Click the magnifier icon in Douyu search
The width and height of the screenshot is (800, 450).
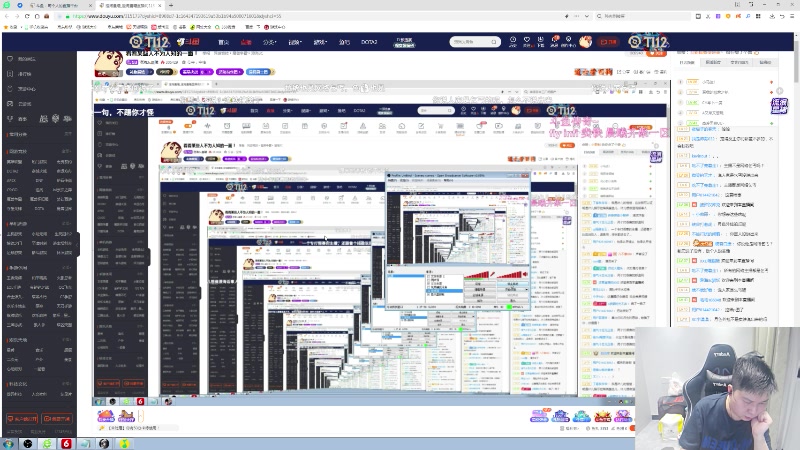click(x=494, y=42)
